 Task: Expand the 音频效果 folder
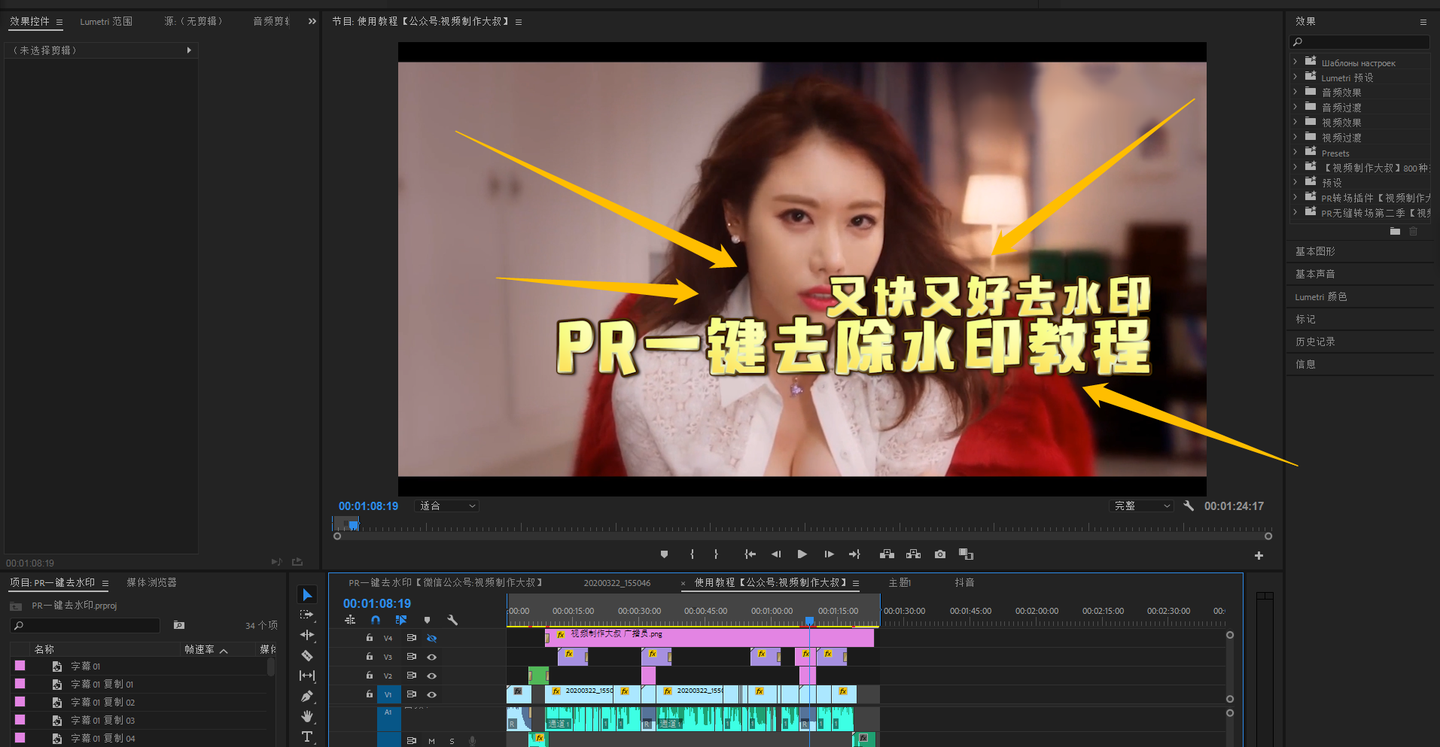(x=1295, y=92)
